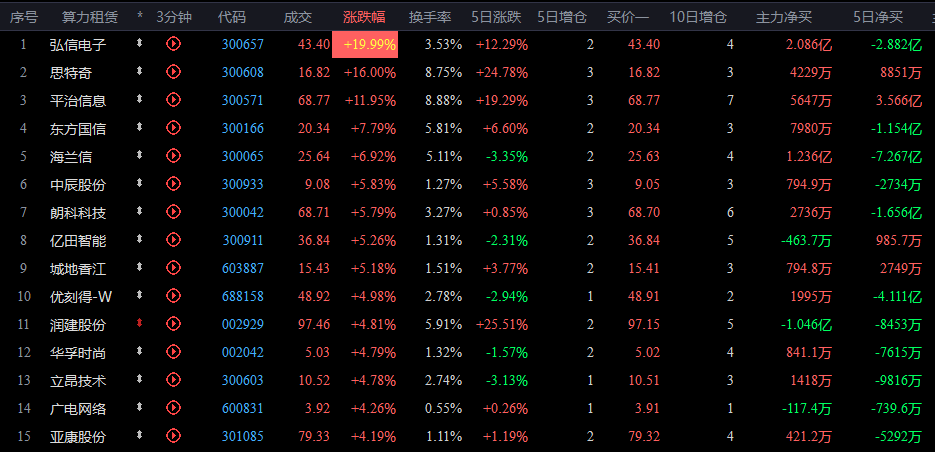Click the -1.046亿 main net buy value

click(807, 324)
